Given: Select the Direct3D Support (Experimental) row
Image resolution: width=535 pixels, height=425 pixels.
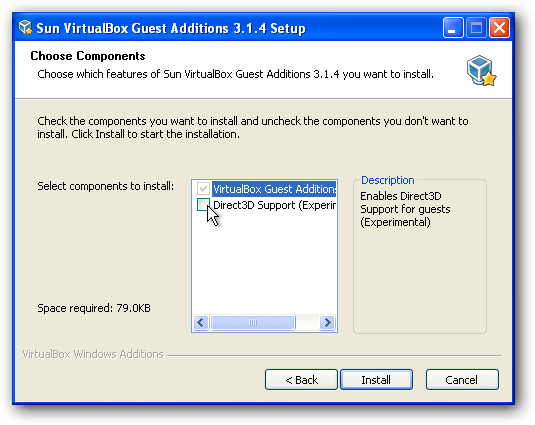Looking at the screenshot, I should pyautogui.click(x=274, y=205).
